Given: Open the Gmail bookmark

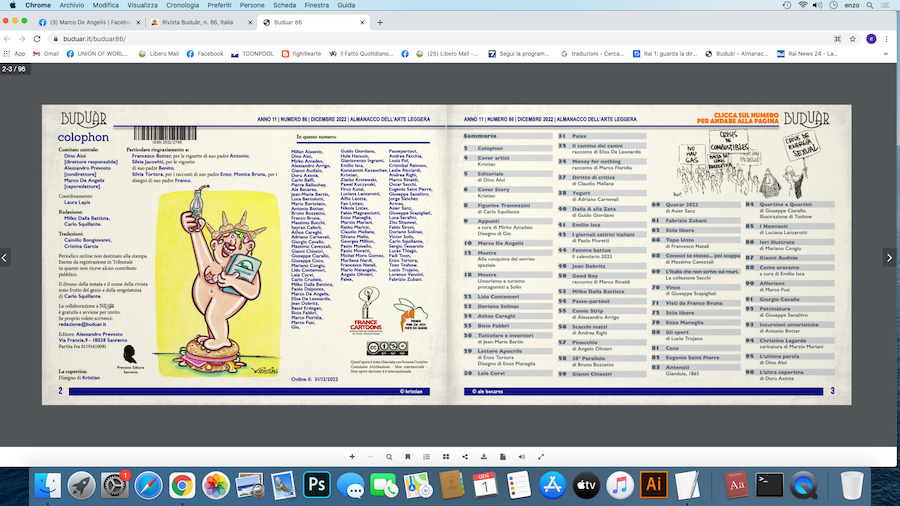Looking at the screenshot, I should point(46,53).
